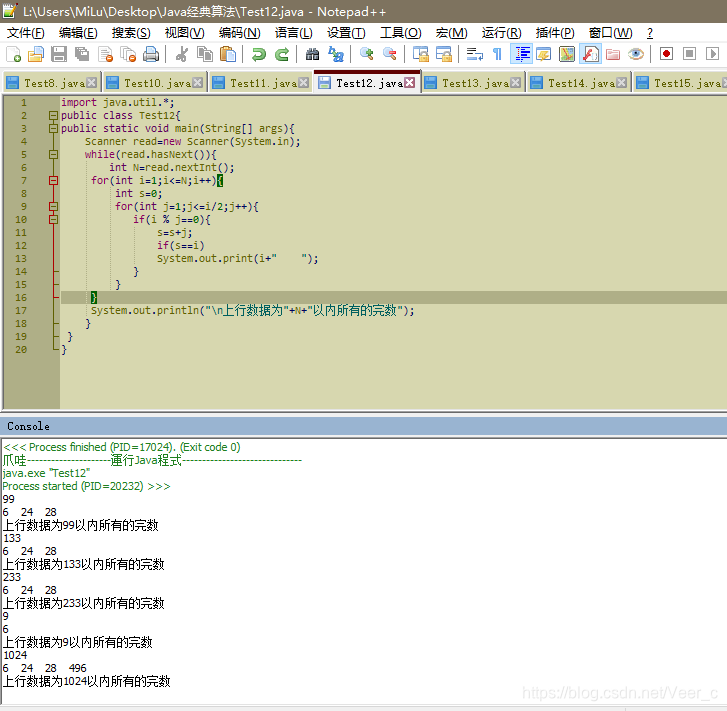Click the Close All documents icon
Image resolution: width=727 pixels, height=711 pixels.
click(x=128, y=54)
